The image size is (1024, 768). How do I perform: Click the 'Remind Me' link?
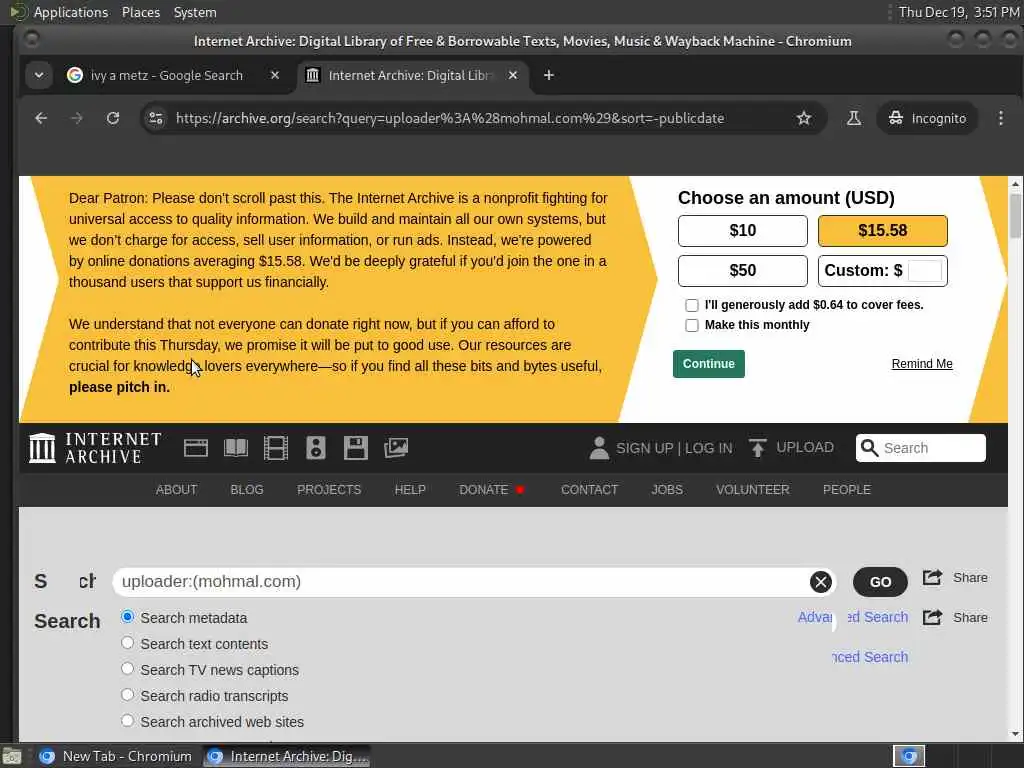[x=922, y=364]
